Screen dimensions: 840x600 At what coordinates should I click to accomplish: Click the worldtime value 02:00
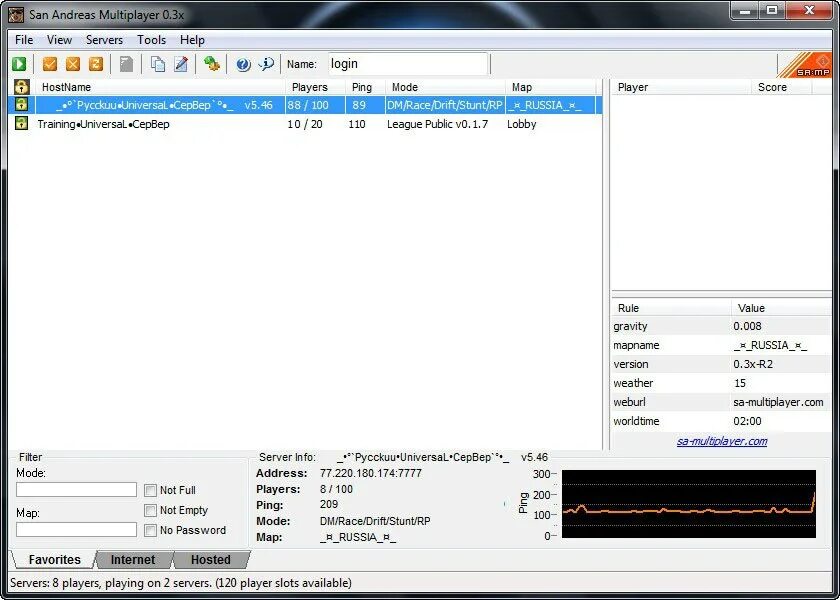747,421
